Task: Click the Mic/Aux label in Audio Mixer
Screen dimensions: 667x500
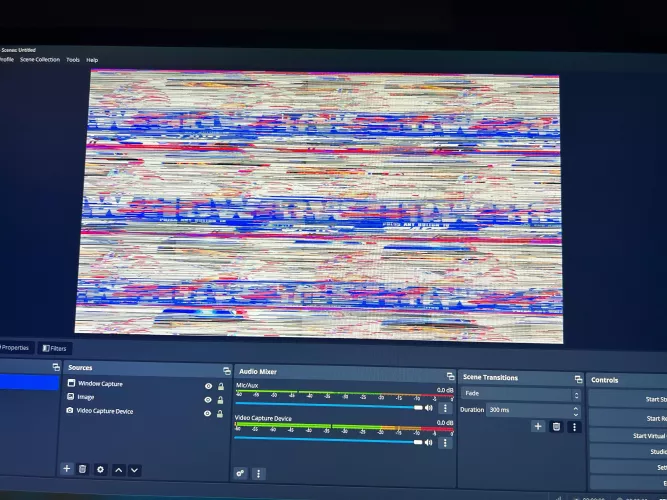Action: [247, 385]
